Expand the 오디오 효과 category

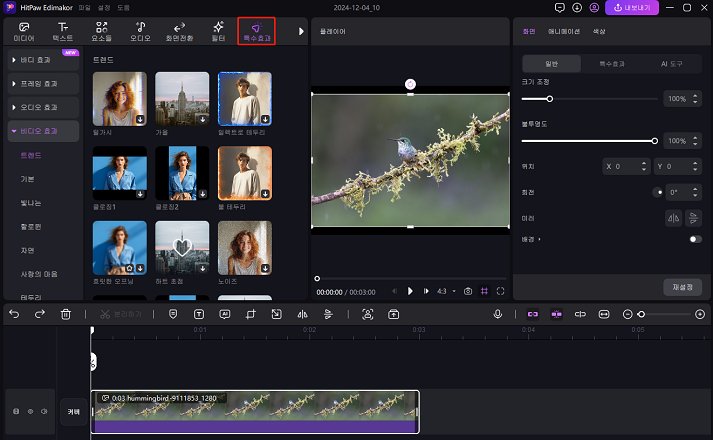click(x=43, y=107)
